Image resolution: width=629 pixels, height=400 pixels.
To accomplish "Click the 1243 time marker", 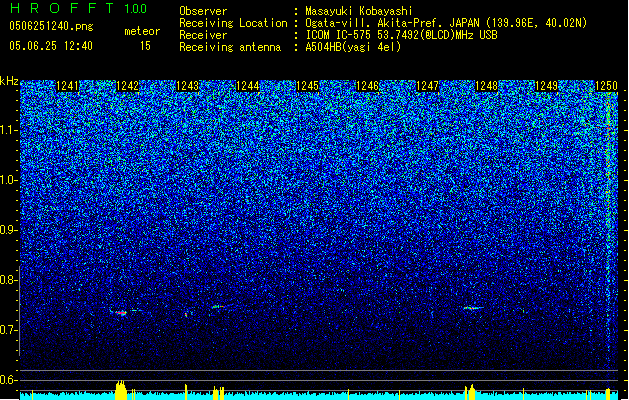I will tap(187, 86).
